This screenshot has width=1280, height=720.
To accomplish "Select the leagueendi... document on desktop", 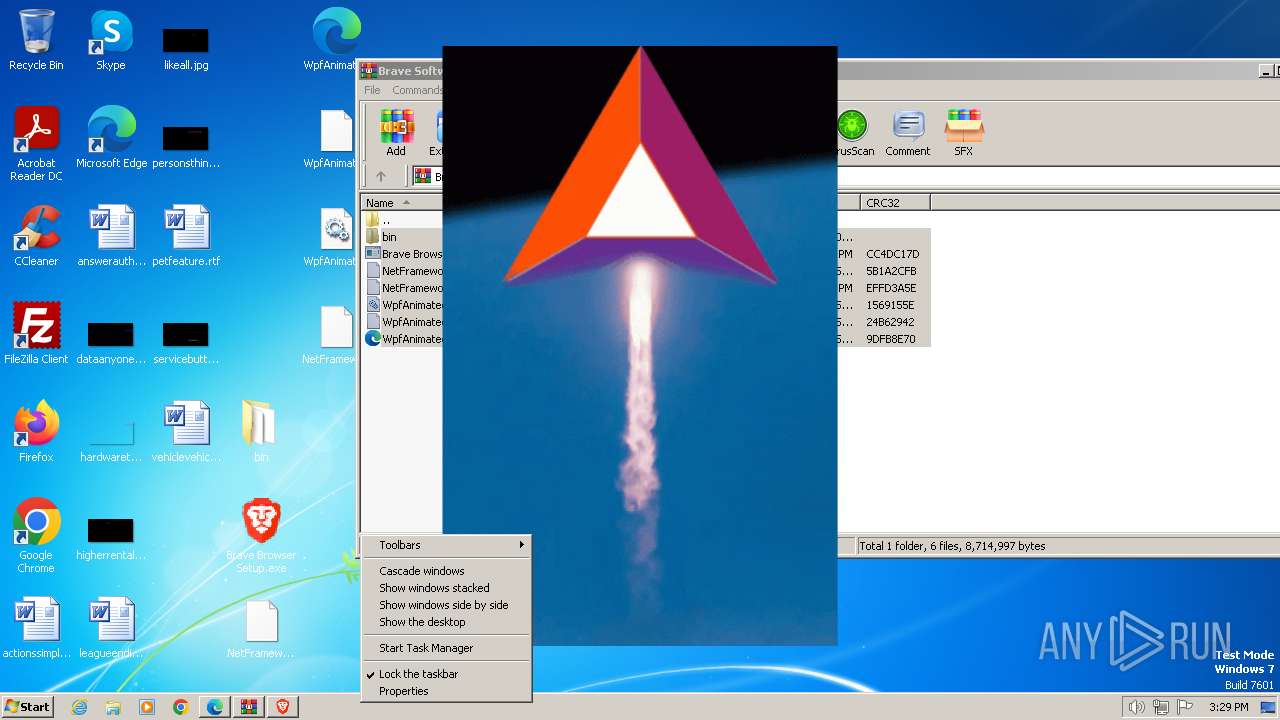I will click(111, 628).
